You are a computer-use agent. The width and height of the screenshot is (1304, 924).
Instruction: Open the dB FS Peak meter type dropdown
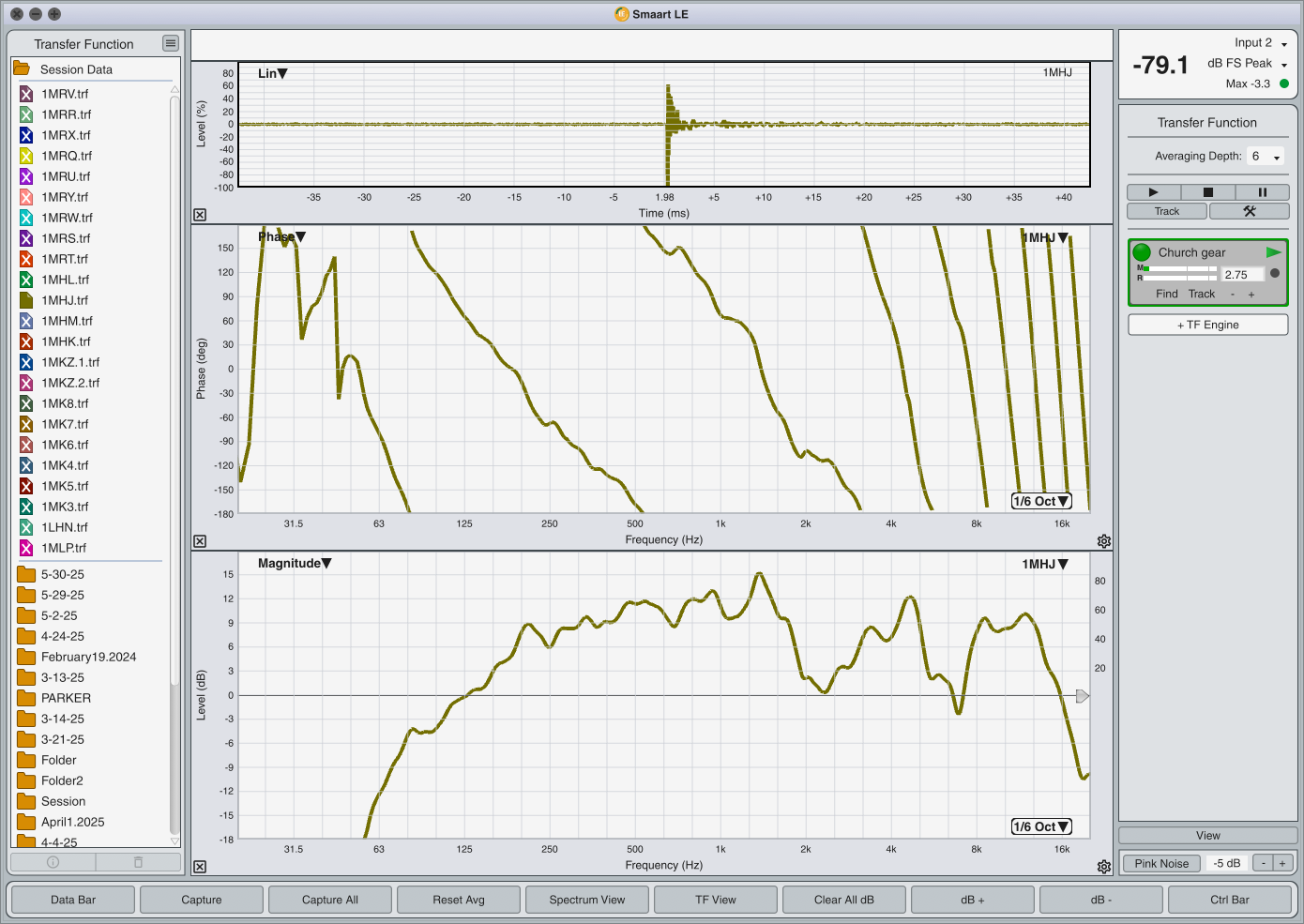[1248, 63]
